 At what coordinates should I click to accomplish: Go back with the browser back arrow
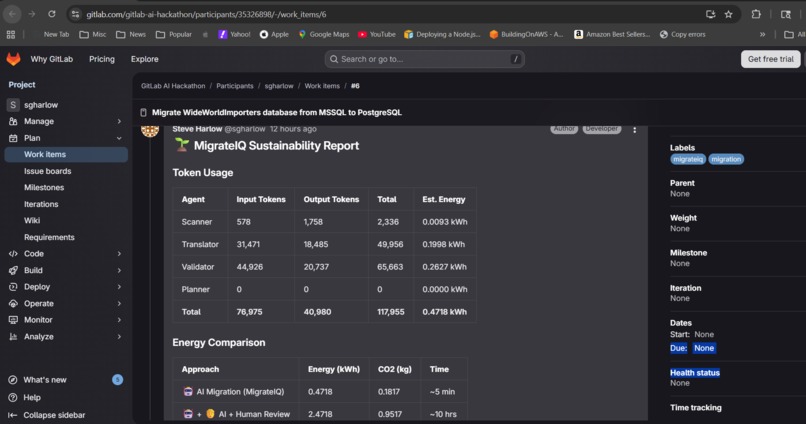point(12,14)
